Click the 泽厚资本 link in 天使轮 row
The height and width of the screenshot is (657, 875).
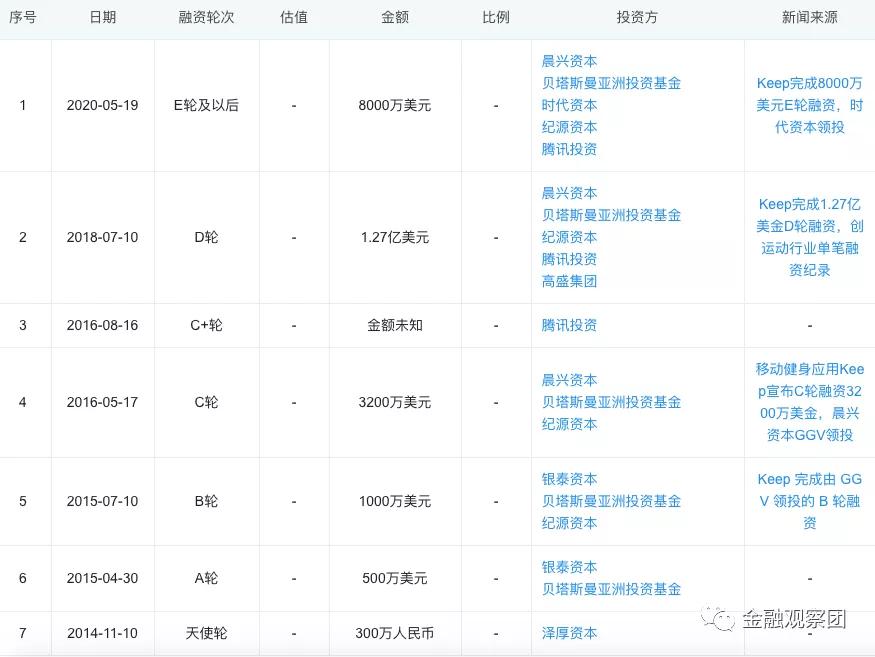pos(570,632)
